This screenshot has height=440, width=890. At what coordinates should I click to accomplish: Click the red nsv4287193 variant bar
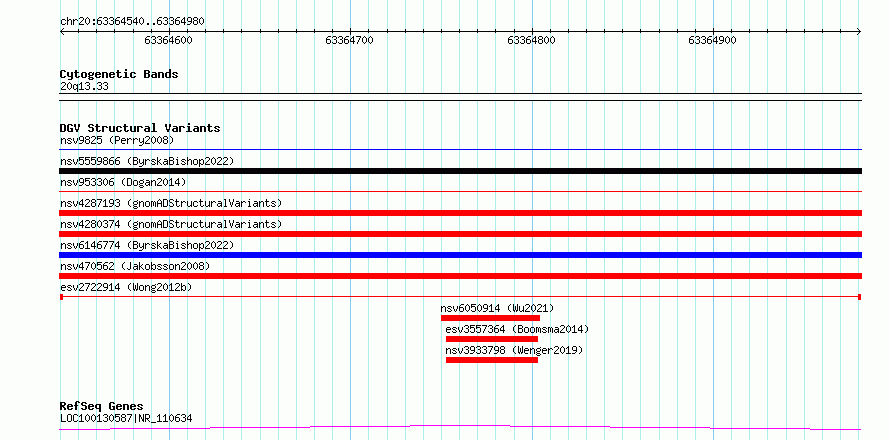pyautogui.click(x=460, y=213)
